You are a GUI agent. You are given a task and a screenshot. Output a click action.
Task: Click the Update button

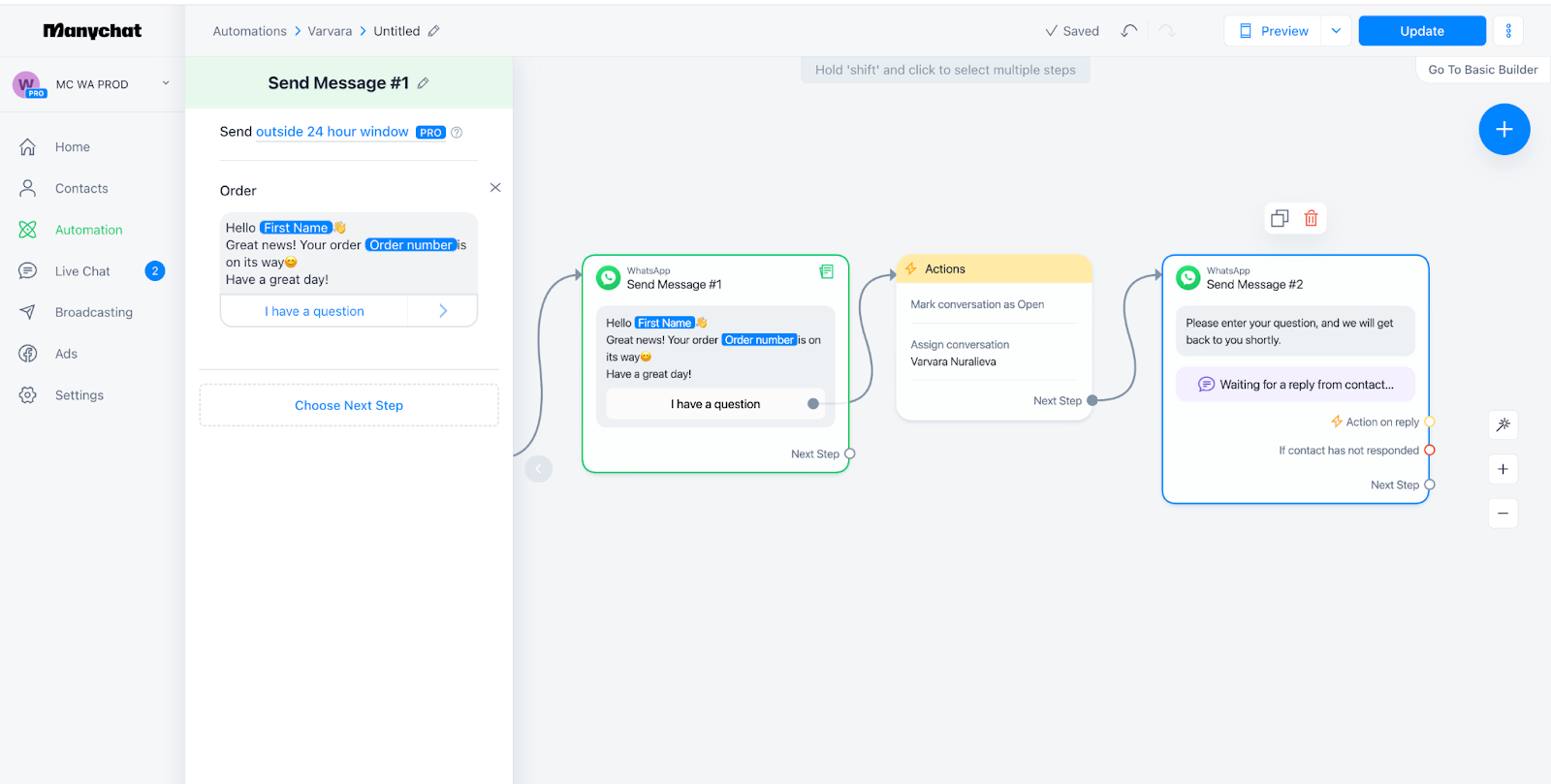coord(1421,31)
